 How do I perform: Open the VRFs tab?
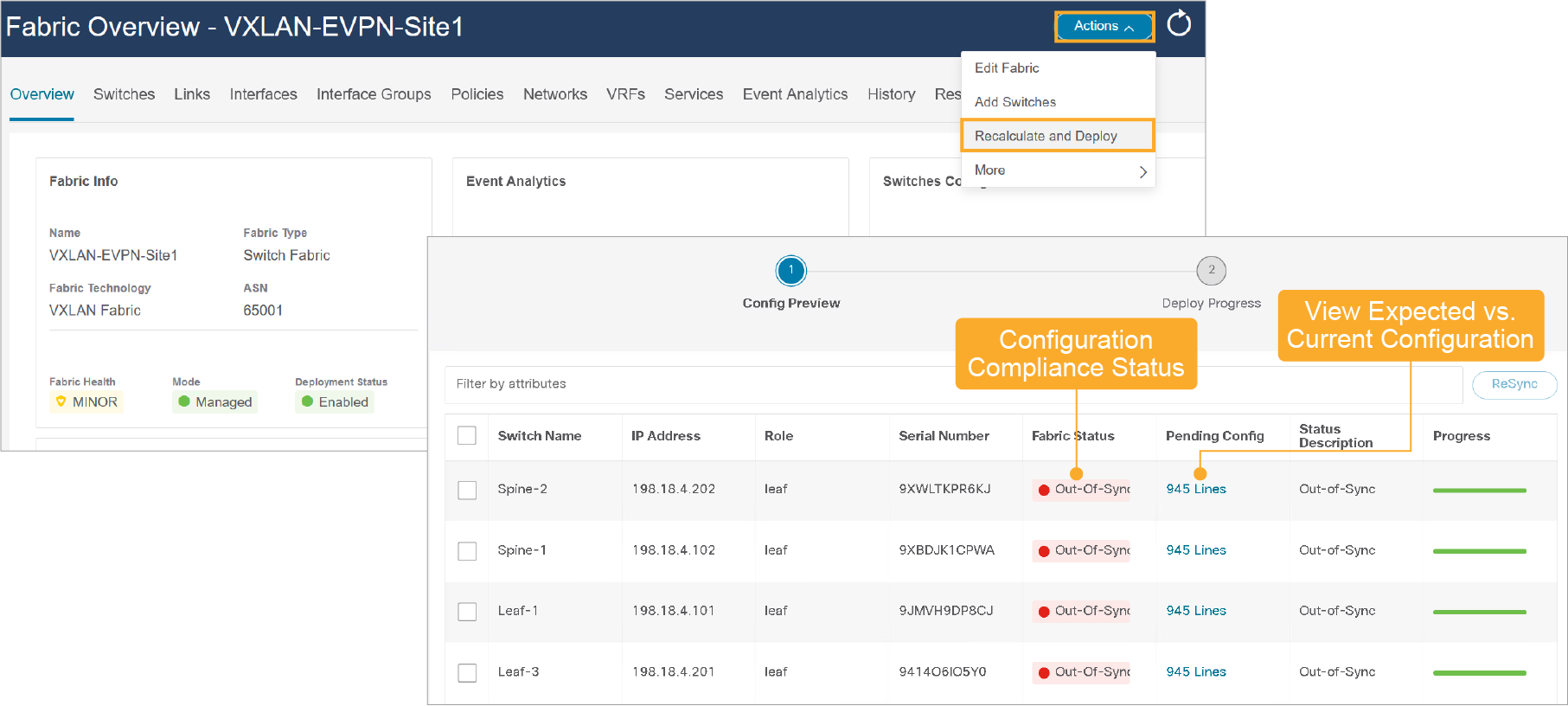[x=625, y=94]
